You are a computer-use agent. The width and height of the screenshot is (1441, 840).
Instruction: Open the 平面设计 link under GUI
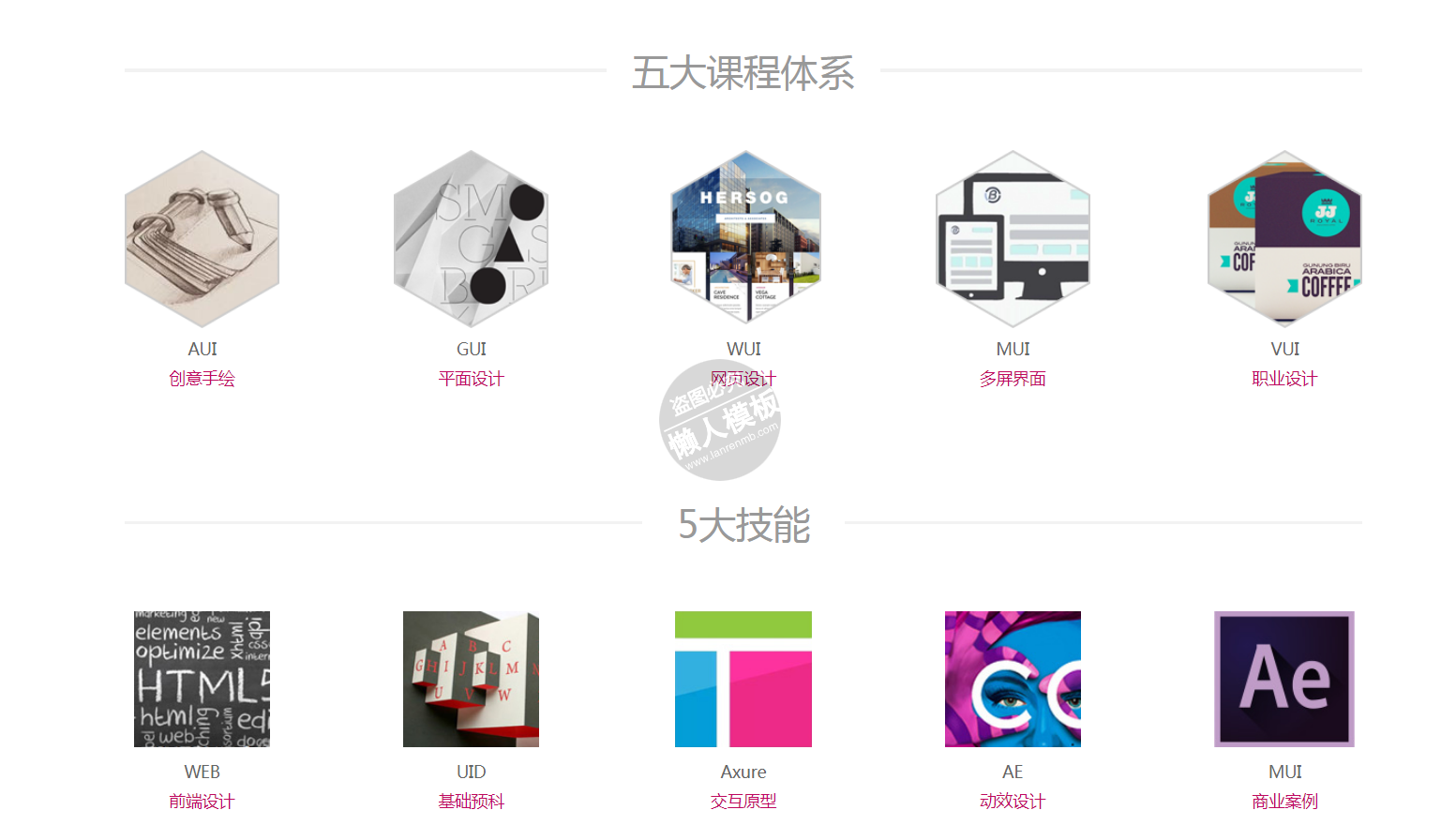pyautogui.click(x=471, y=379)
